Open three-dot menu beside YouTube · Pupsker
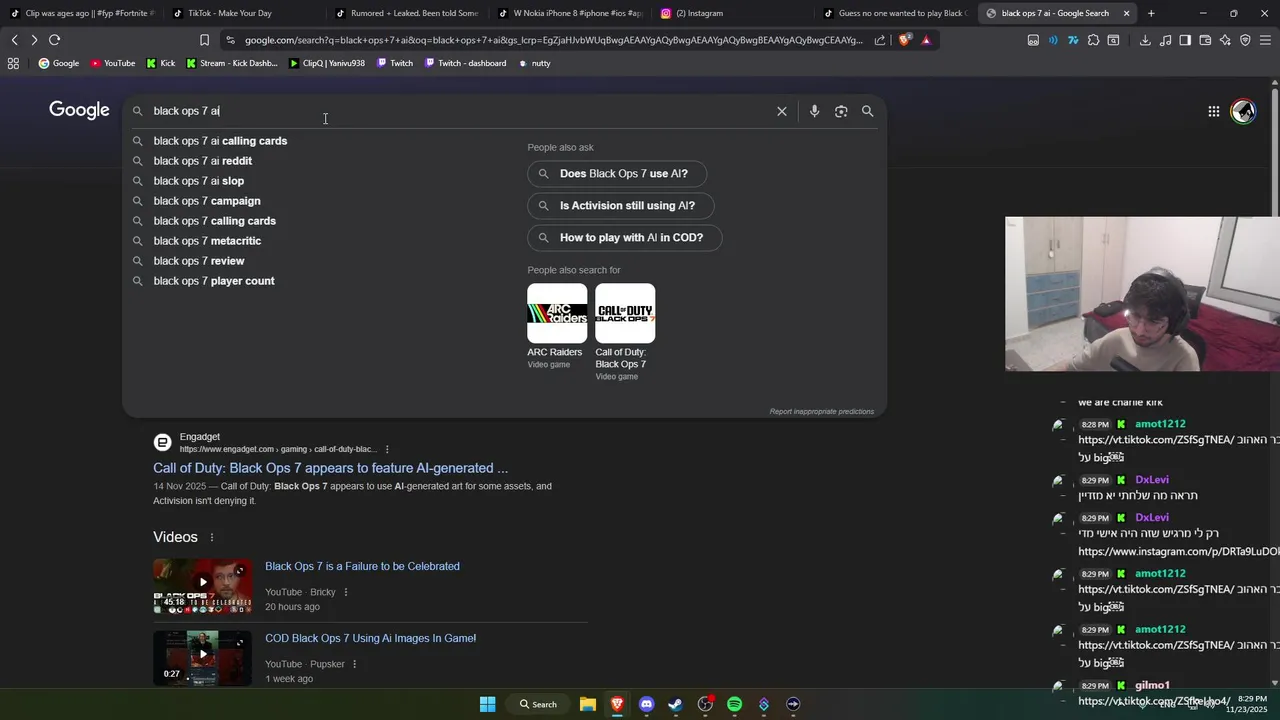1280x720 pixels. 355,665
